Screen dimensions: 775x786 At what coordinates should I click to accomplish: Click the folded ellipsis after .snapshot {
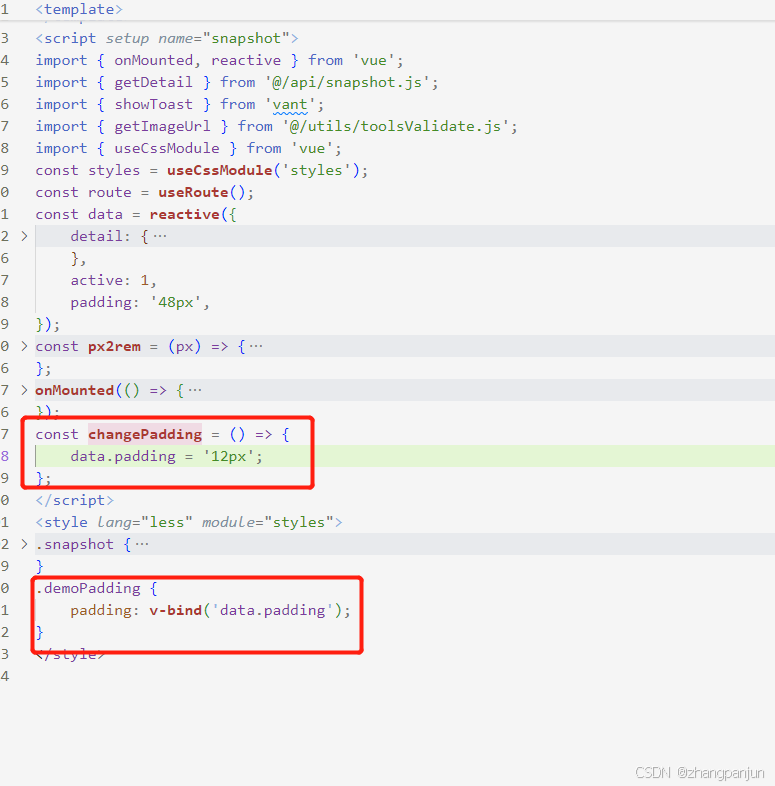142,544
